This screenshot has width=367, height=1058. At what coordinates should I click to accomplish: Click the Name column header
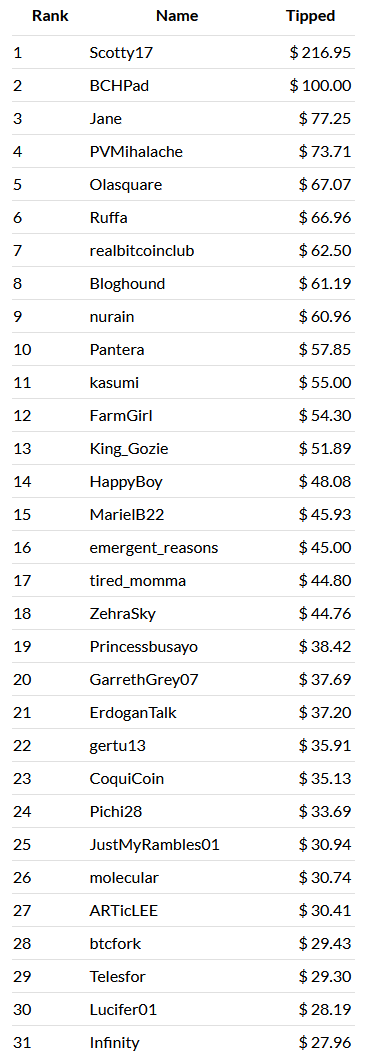tap(177, 17)
